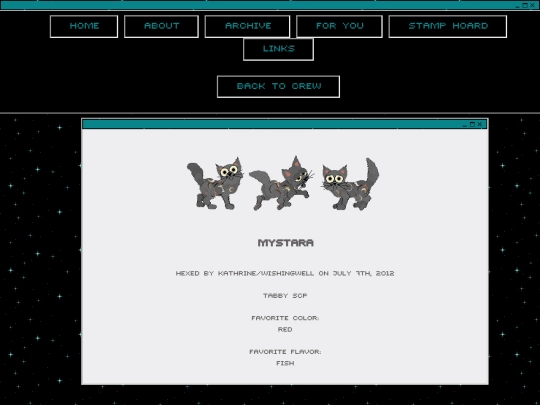Image resolution: width=540 pixels, height=405 pixels.
Task: Visit the For You page
Action: click(x=339, y=27)
